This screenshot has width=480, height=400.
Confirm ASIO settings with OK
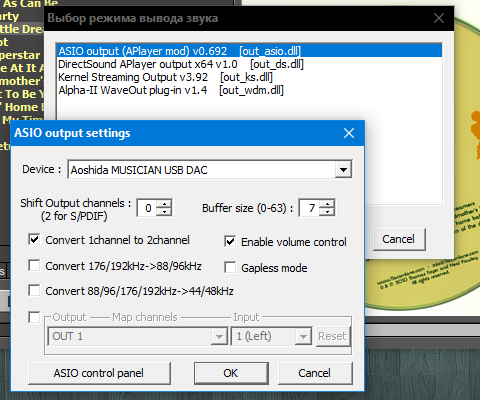pyautogui.click(x=231, y=373)
